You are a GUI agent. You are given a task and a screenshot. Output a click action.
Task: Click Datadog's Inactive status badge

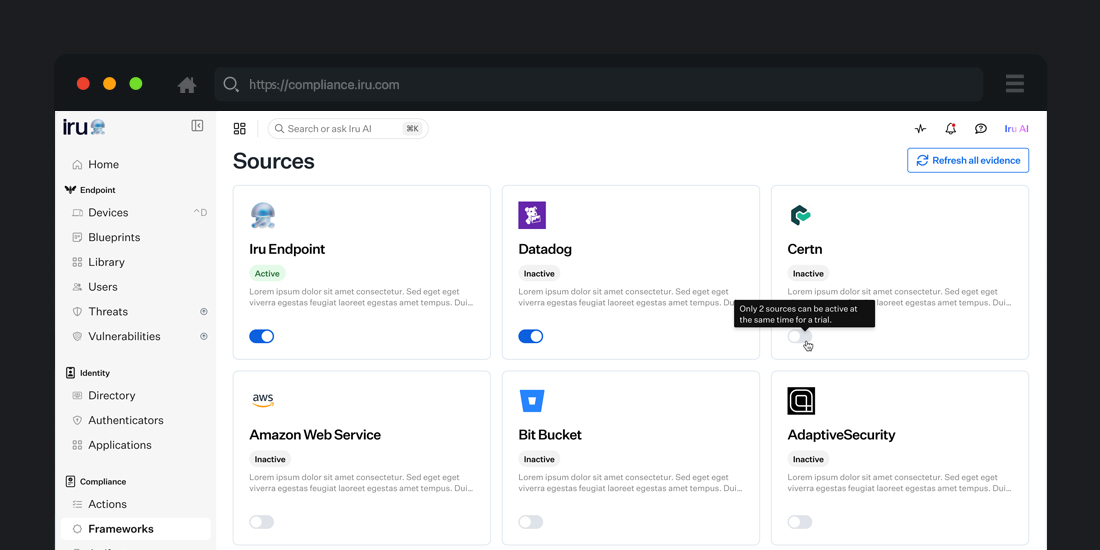[x=539, y=274]
